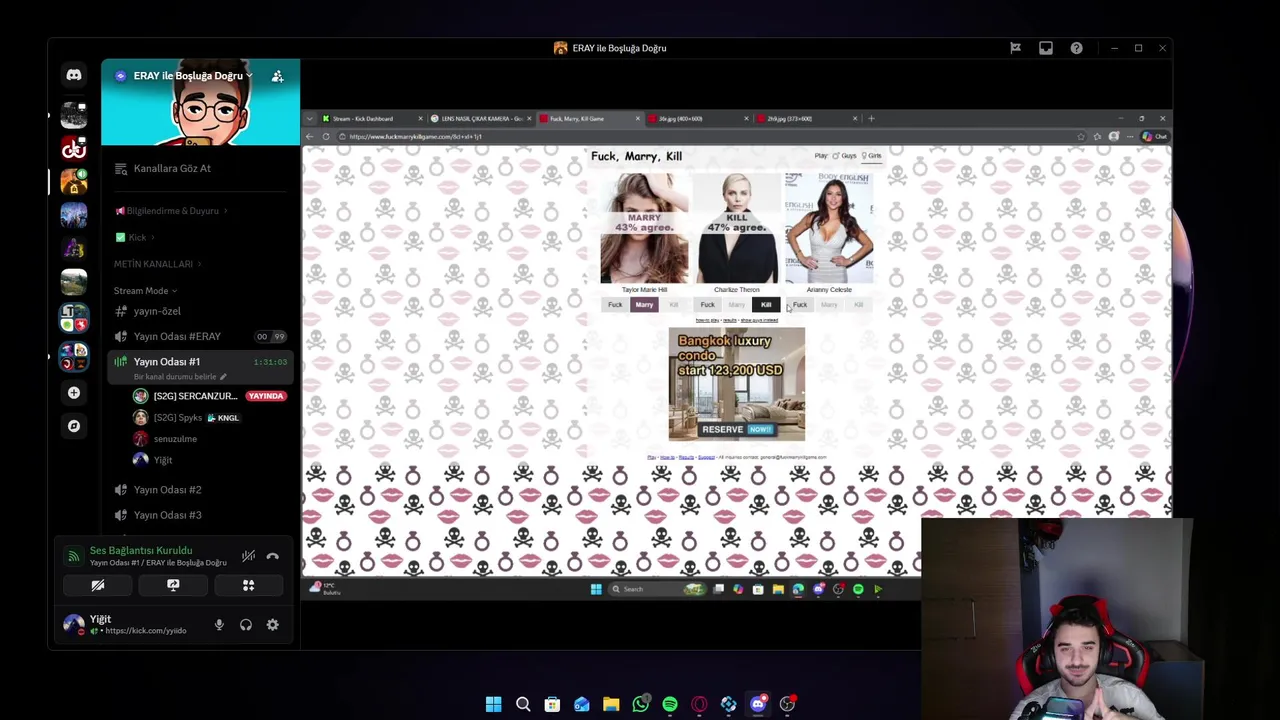Open Spotify from the taskbar

pyautogui.click(x=670, y=705)
